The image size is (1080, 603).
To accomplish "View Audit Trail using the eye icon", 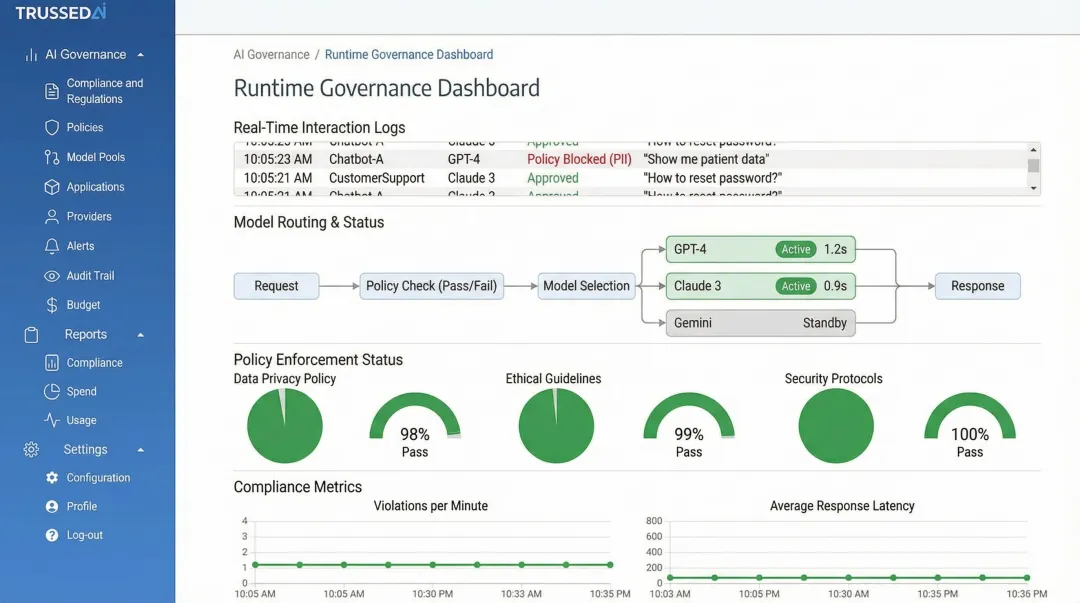I will coord(49,275).
